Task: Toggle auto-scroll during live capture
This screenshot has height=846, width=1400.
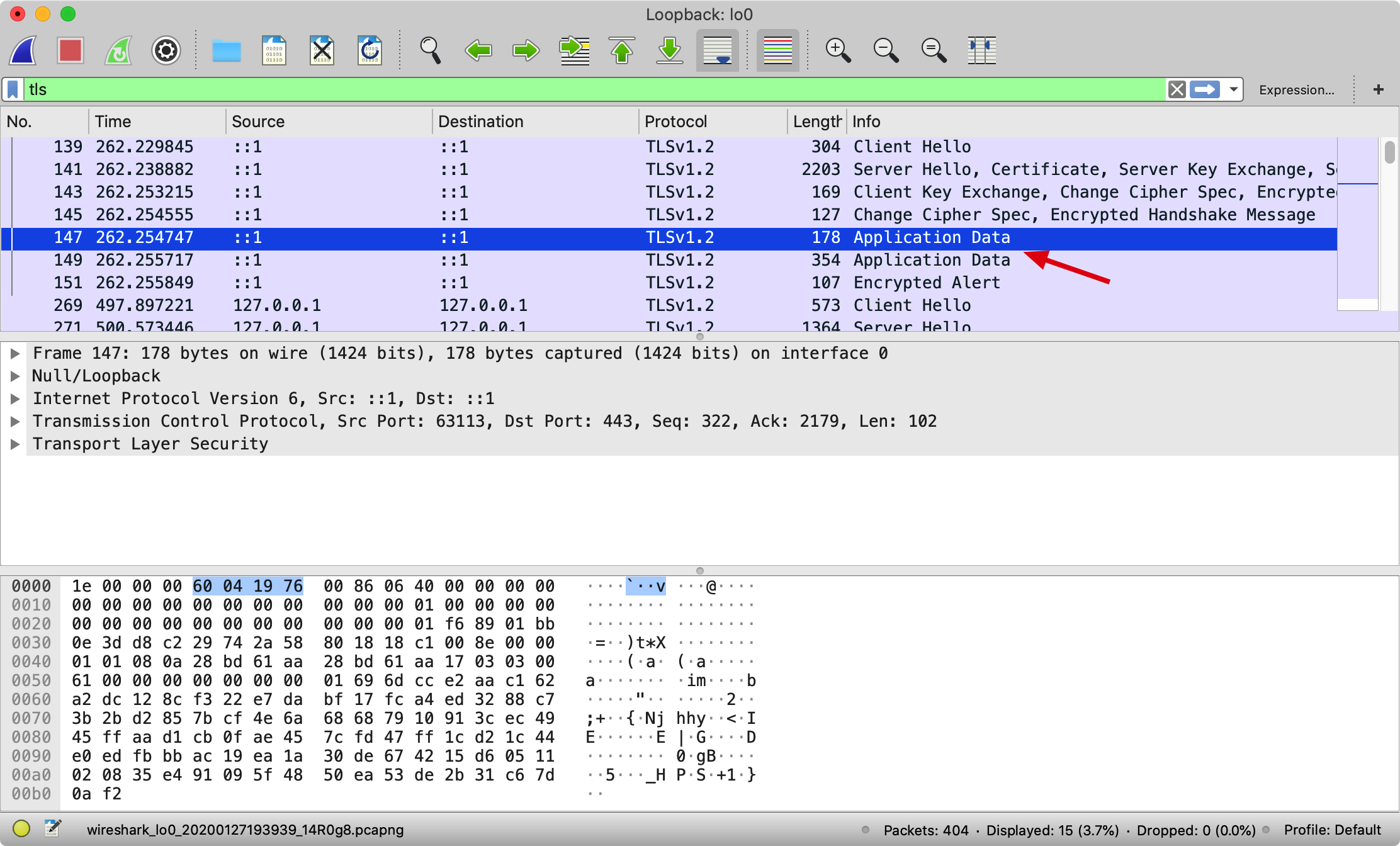Action: pyautogui.click(x=718, y=50)
